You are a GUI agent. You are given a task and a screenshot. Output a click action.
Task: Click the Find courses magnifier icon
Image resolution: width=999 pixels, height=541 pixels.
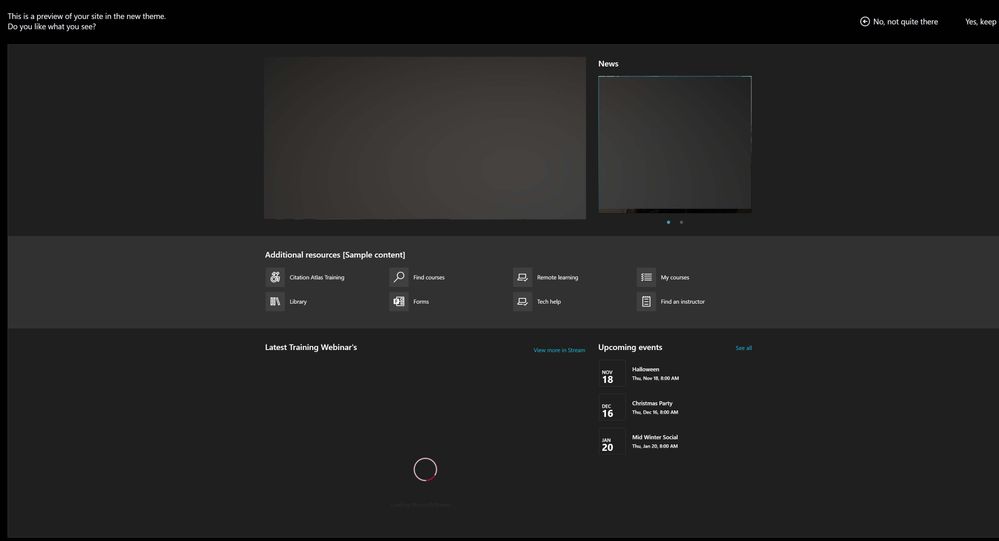pos(399,277)
